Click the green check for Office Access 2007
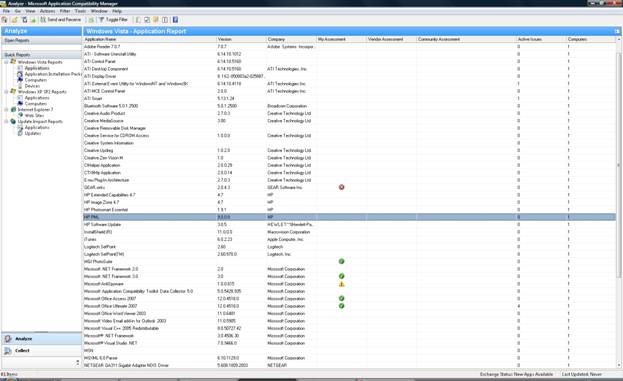623x381 pixels. click(x=341, y=298)
